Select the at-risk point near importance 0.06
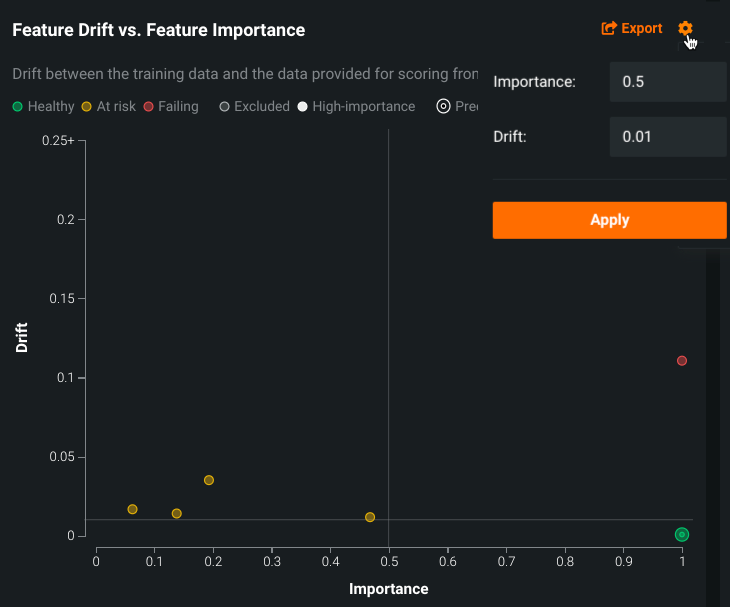 point(132,509)
